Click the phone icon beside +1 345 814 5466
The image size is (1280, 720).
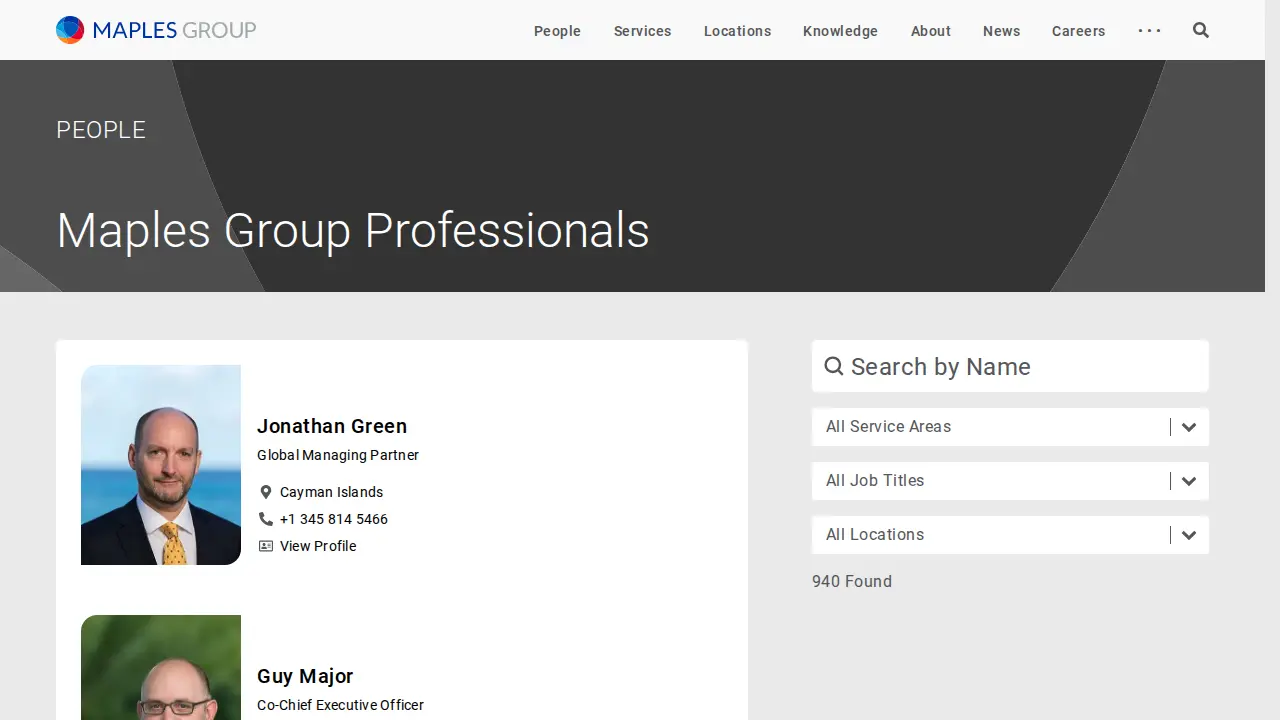tap(266, 519)
